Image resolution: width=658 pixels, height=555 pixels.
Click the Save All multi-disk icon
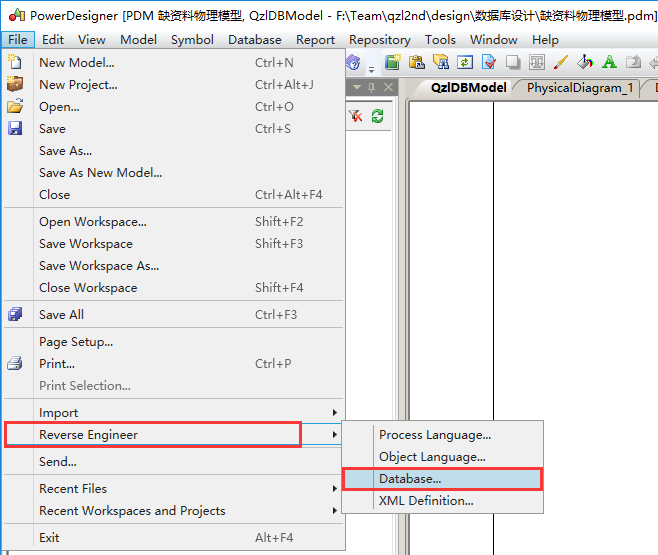15,314
